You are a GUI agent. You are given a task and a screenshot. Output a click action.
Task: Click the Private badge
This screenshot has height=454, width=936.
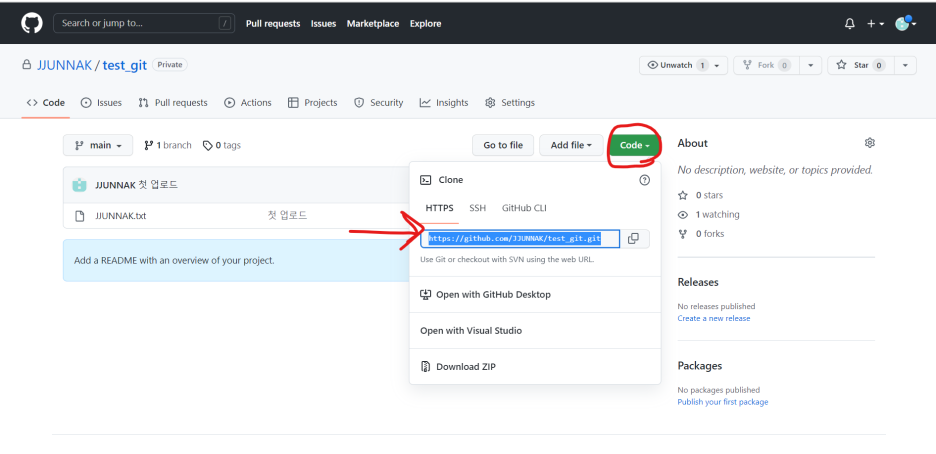(x=170, y=64)
